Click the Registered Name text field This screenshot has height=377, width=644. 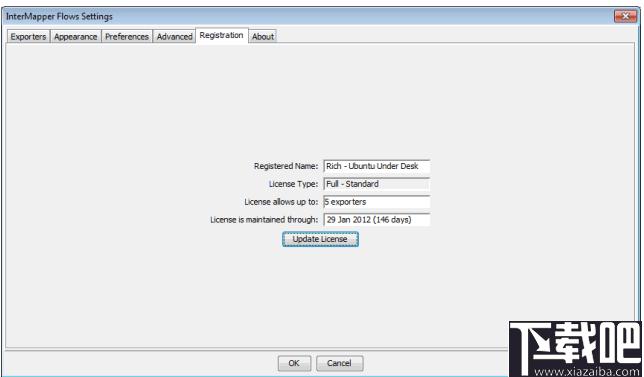point(377,166)
